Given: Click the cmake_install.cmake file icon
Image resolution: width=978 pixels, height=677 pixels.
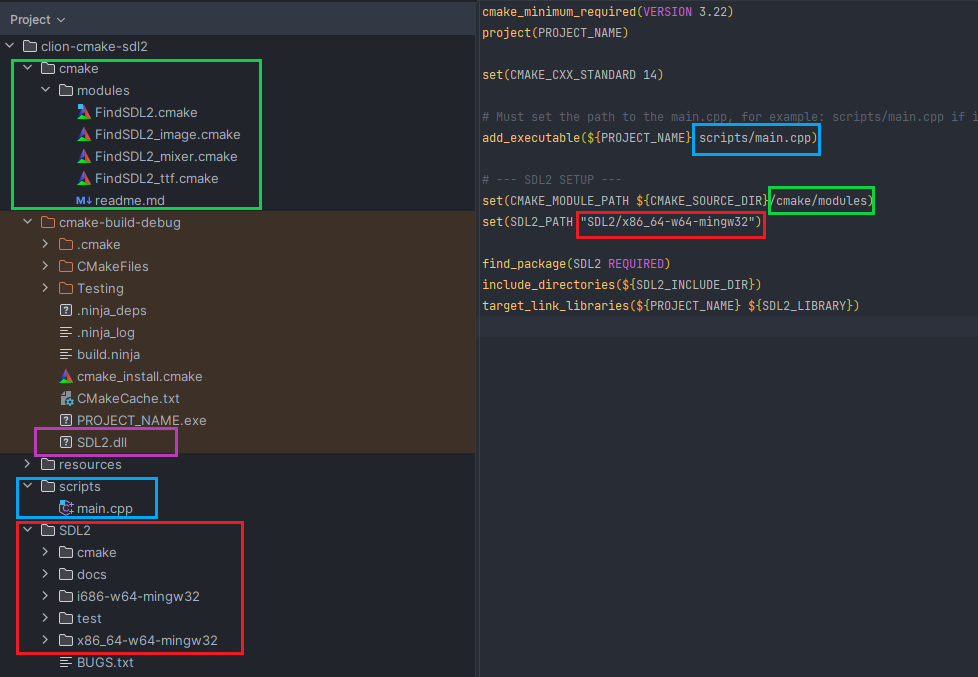Looking at the screenshot, I should 66,376.
